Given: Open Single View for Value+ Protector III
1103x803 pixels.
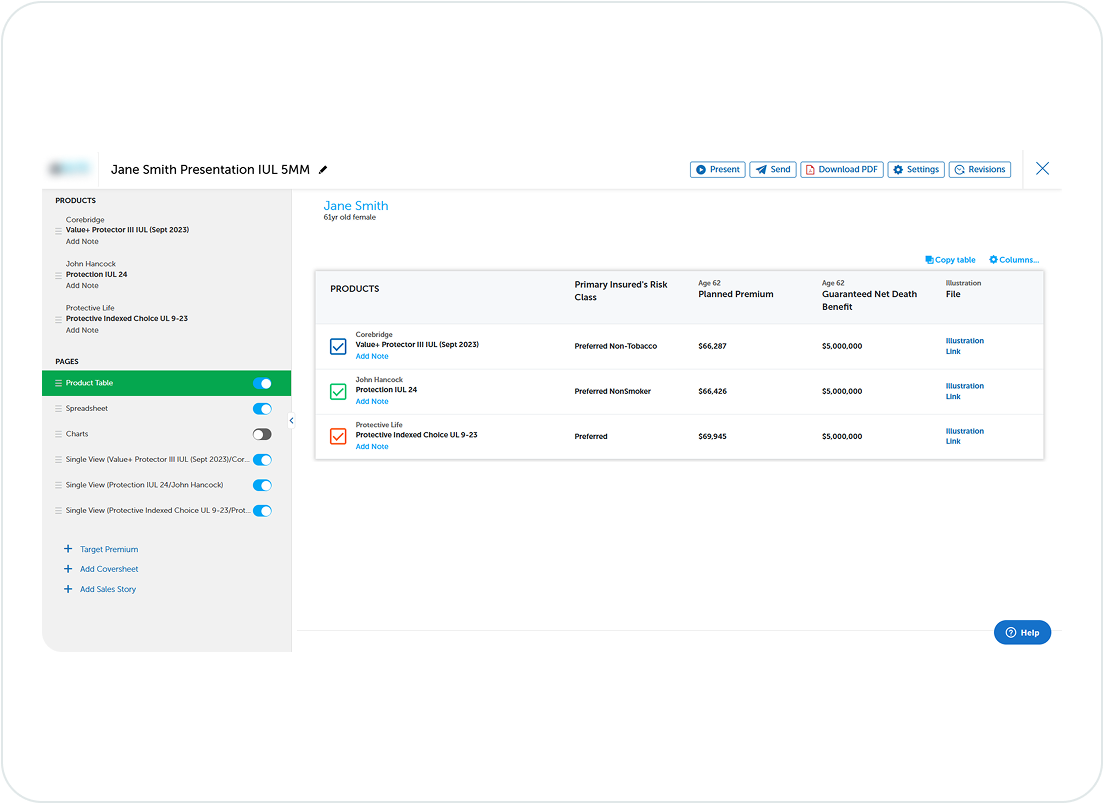Looking at the screenshot, I should point(167,460).
